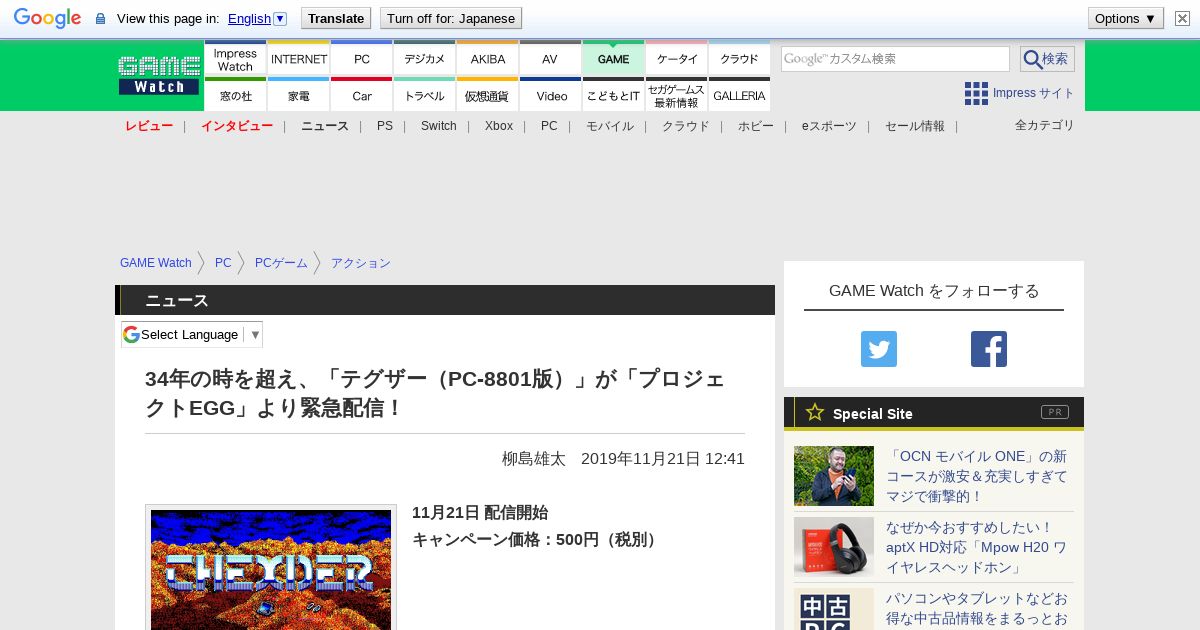Close the Google translate bar
The image size is (1200, 630).
click(1182, 18)
